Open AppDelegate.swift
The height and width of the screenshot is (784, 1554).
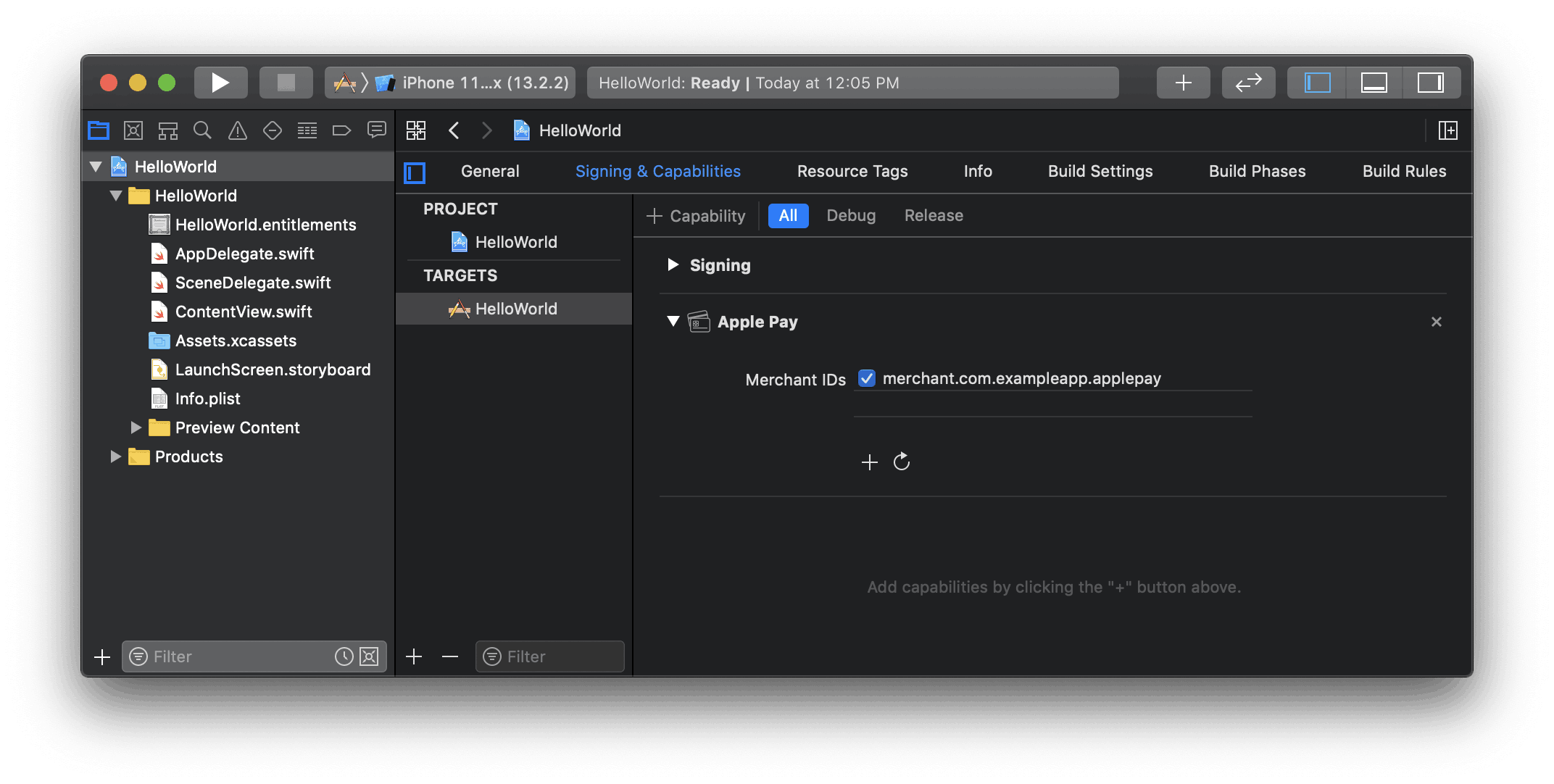[x=232, y=254]
